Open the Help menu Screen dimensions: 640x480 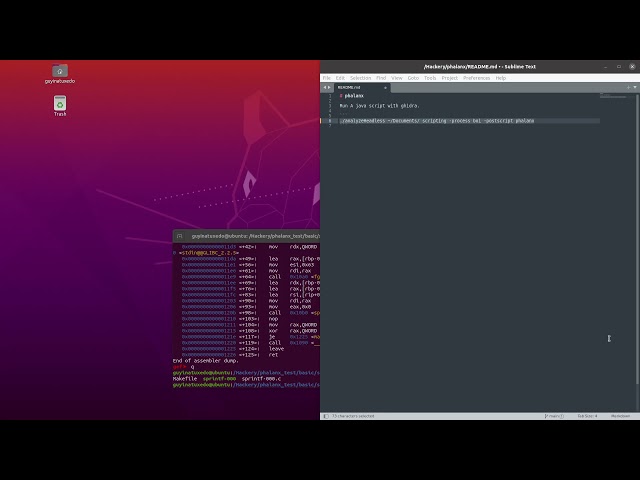[x=500, y=78]
